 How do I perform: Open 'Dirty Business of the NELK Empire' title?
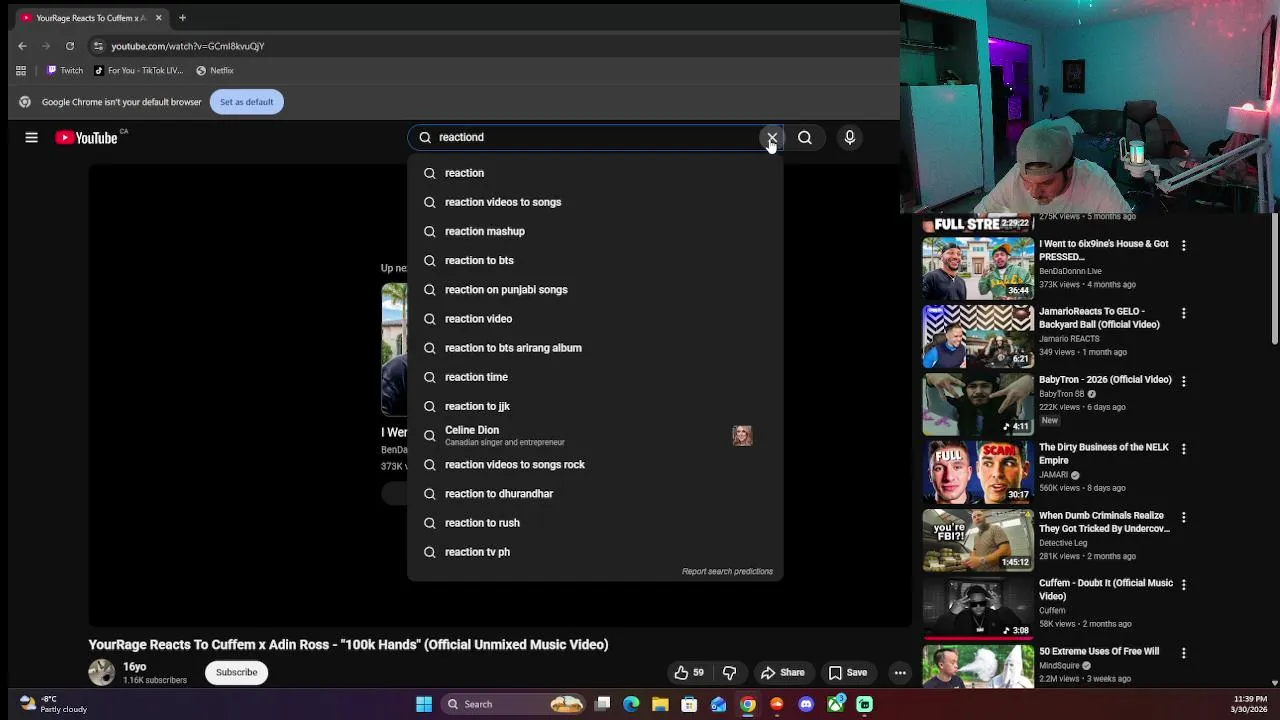[x=1104, y=454]
